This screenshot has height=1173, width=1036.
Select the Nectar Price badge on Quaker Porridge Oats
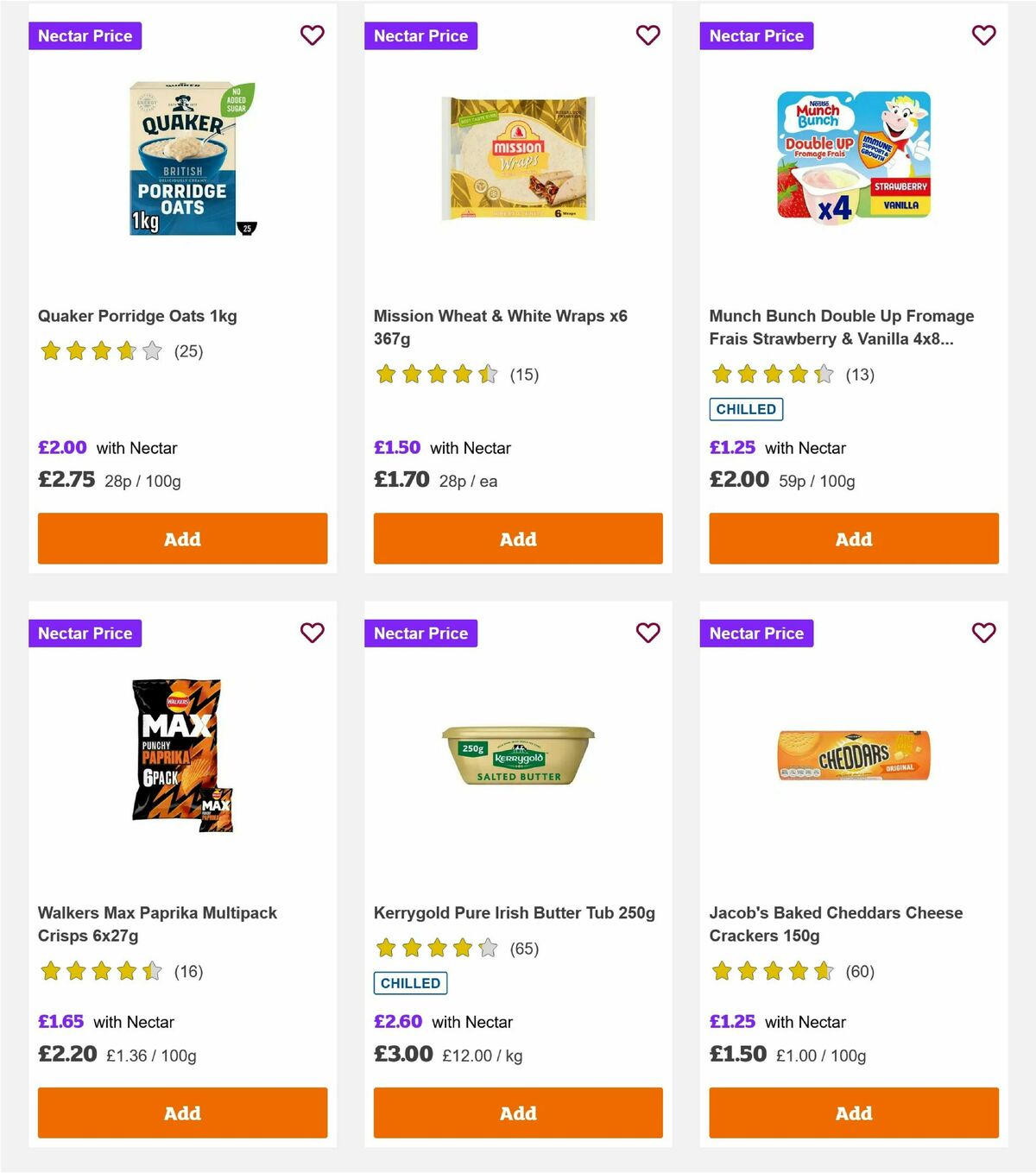[85, 35]
